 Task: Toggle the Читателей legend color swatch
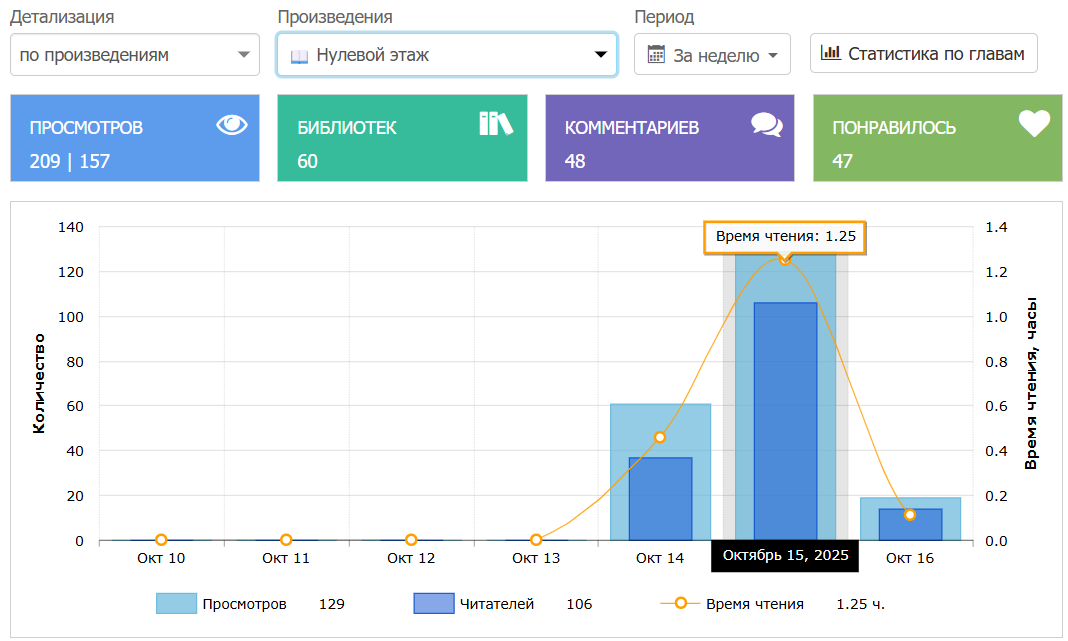(434, 604)
